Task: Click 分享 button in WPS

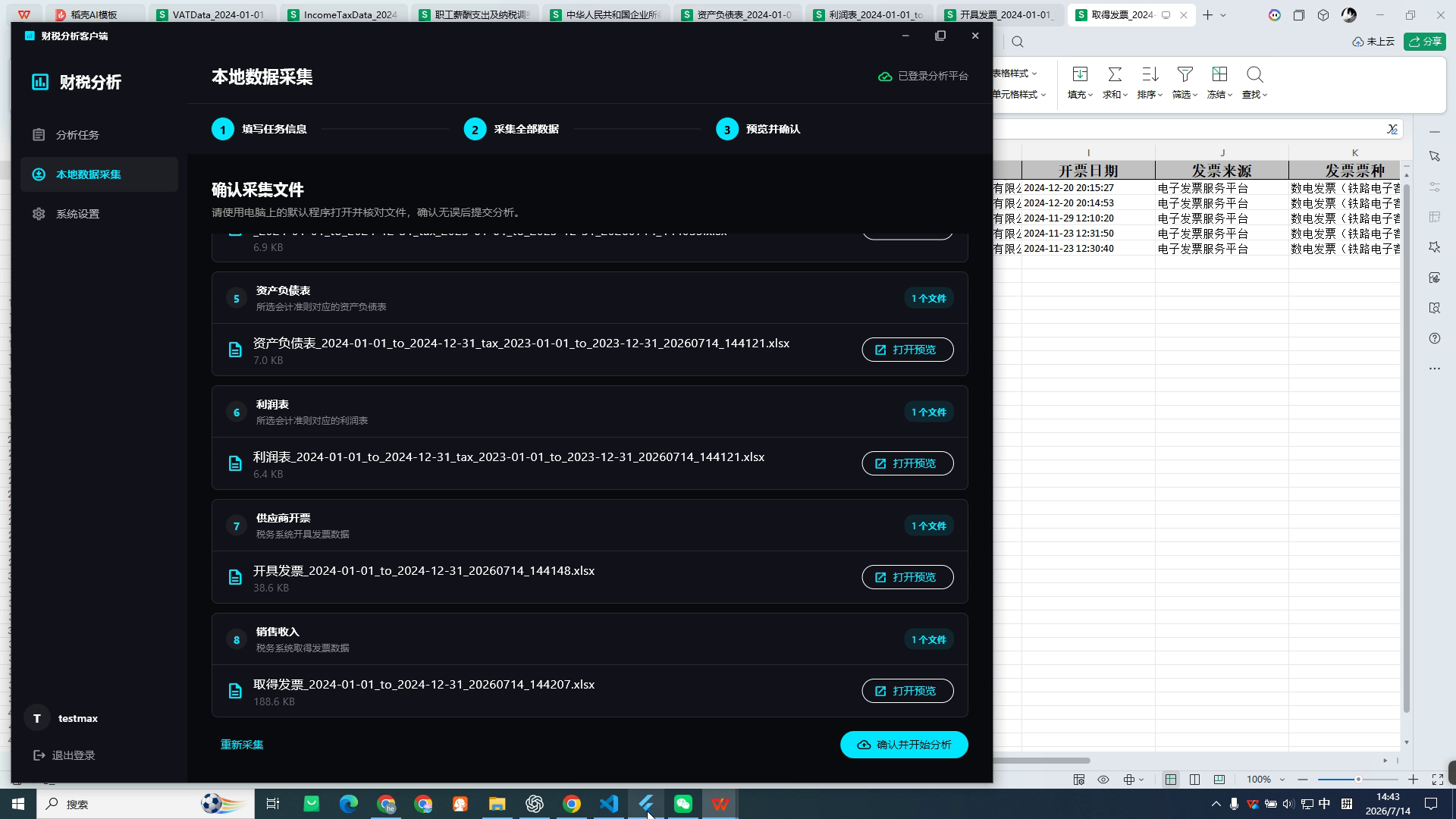Action: point(1424,42)
